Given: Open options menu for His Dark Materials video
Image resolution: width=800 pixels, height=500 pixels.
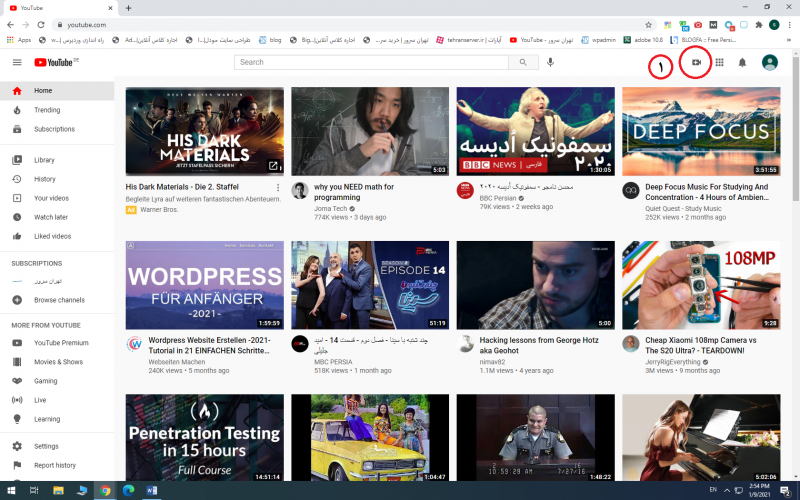Looking at the screenshot, I should pyautogui.click(x=278, y=187).
